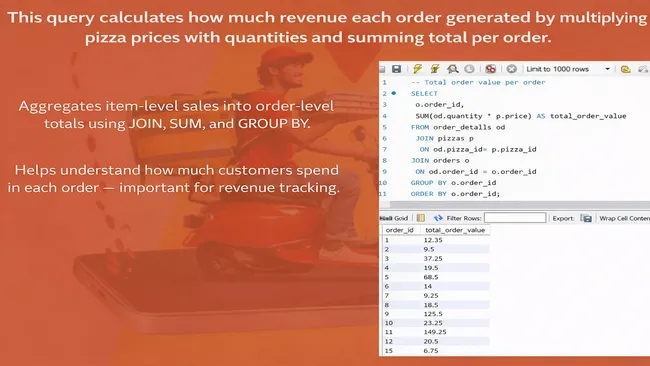Refresh results with the blue arrows icon
This screenshot has width=650, height=366.
(x=438, y=218)
